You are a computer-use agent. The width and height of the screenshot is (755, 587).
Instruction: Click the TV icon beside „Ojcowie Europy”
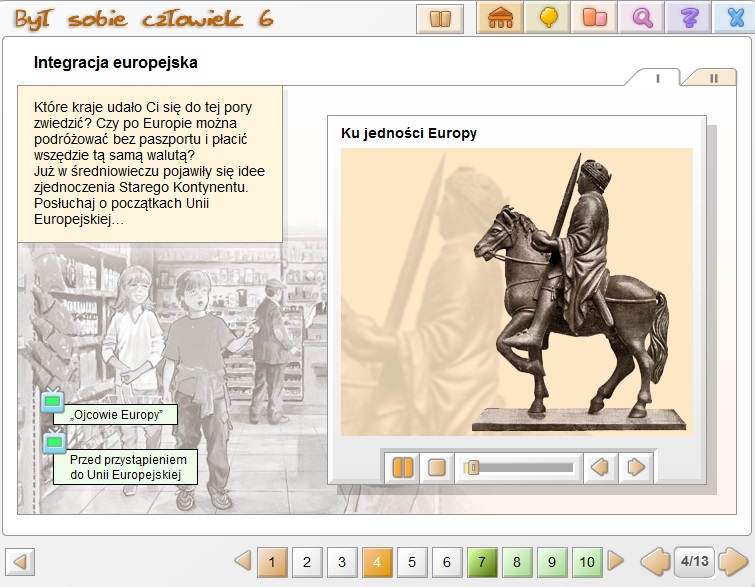click(x=52, y=403)
